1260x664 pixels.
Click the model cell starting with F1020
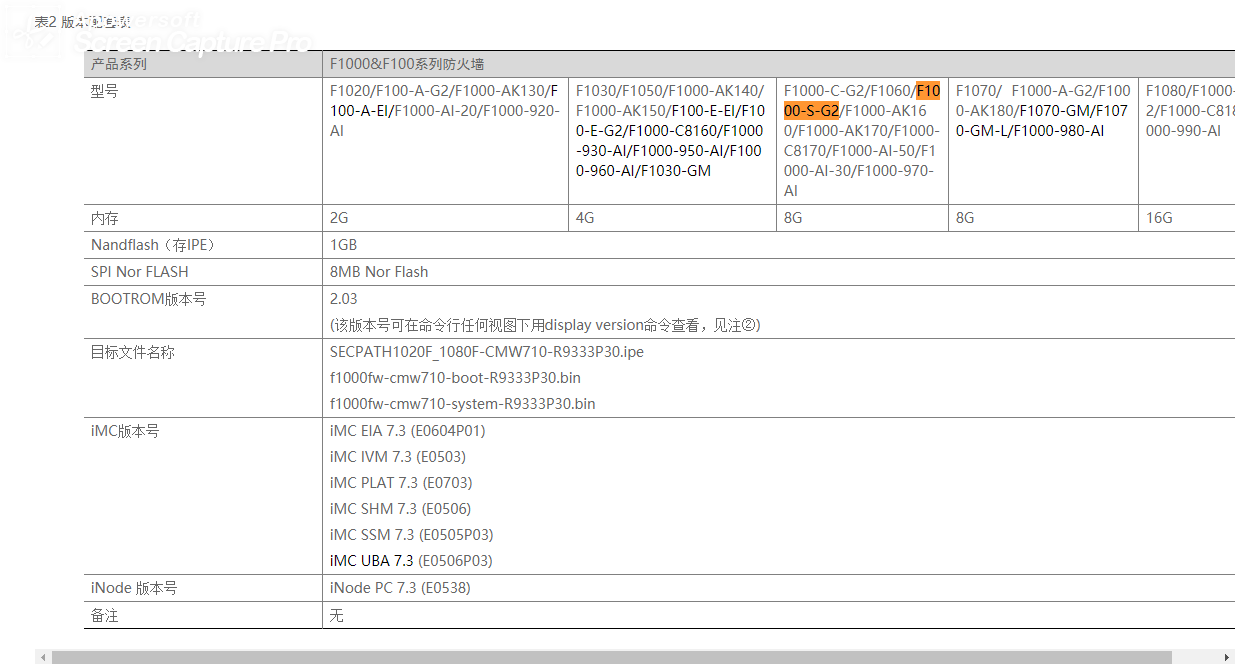[445, 141]
